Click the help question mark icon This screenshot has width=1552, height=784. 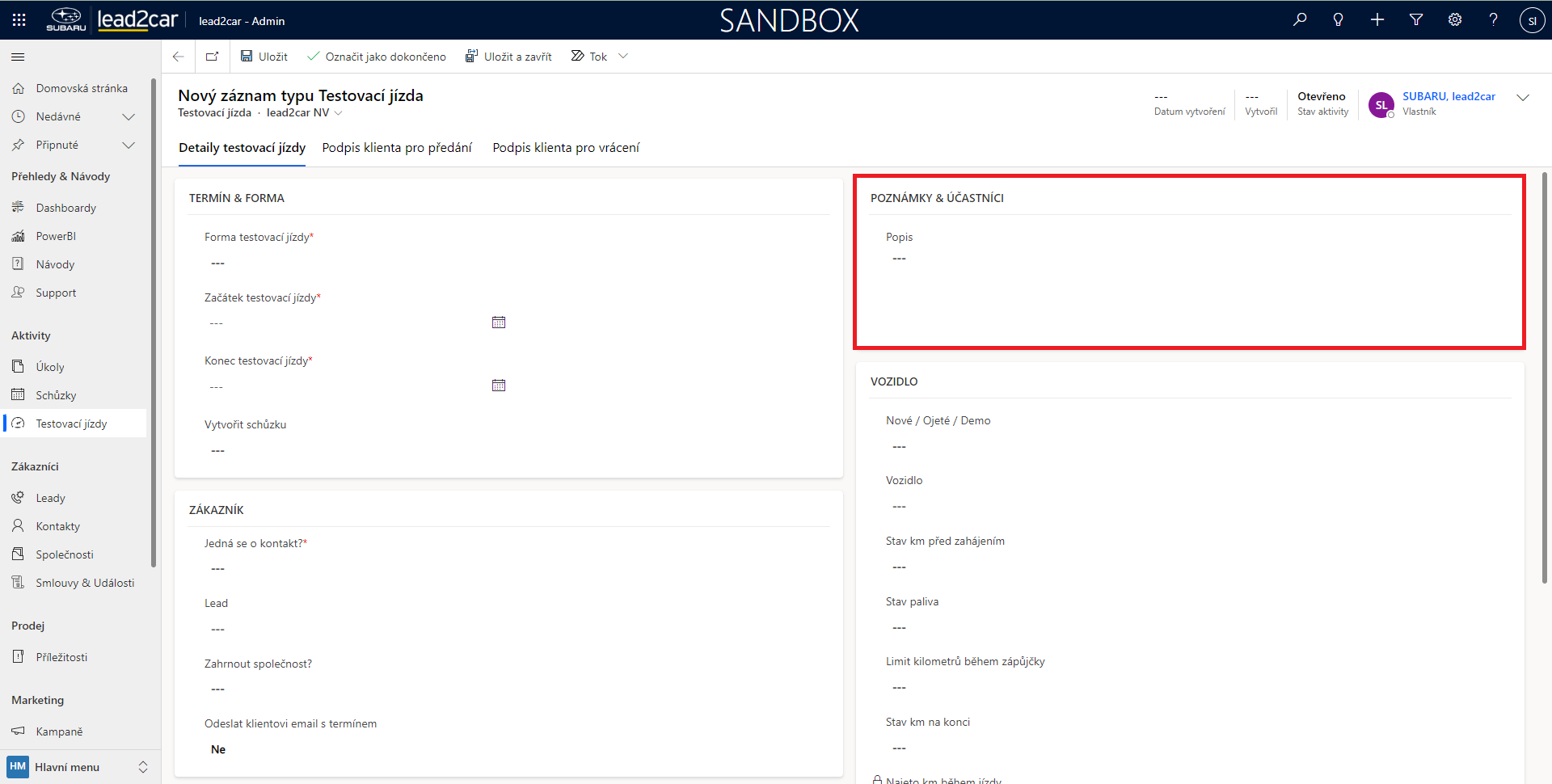click(x=1494, y=20)
